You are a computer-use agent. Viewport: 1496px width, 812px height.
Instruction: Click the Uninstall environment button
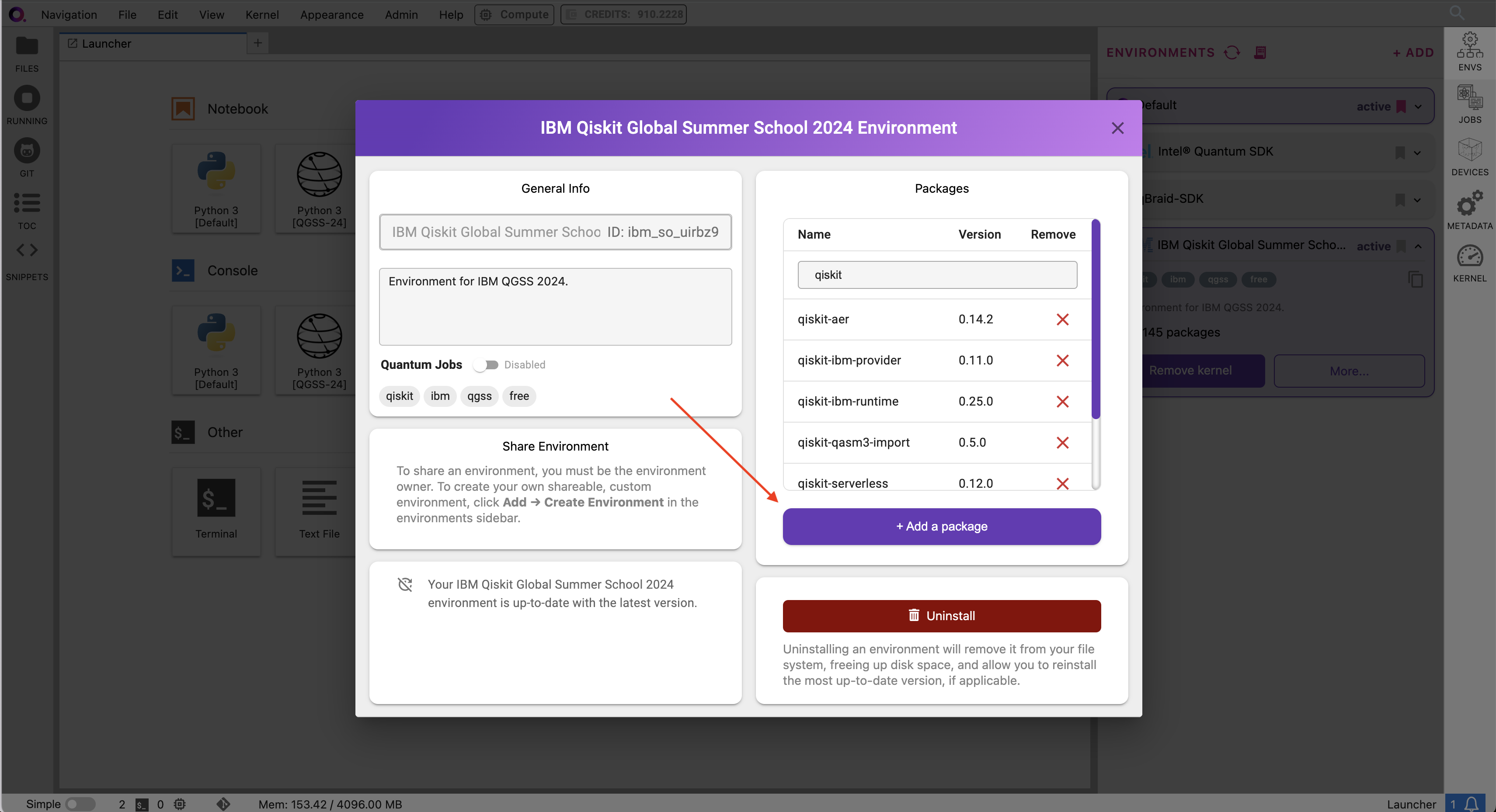click(941, 616)
